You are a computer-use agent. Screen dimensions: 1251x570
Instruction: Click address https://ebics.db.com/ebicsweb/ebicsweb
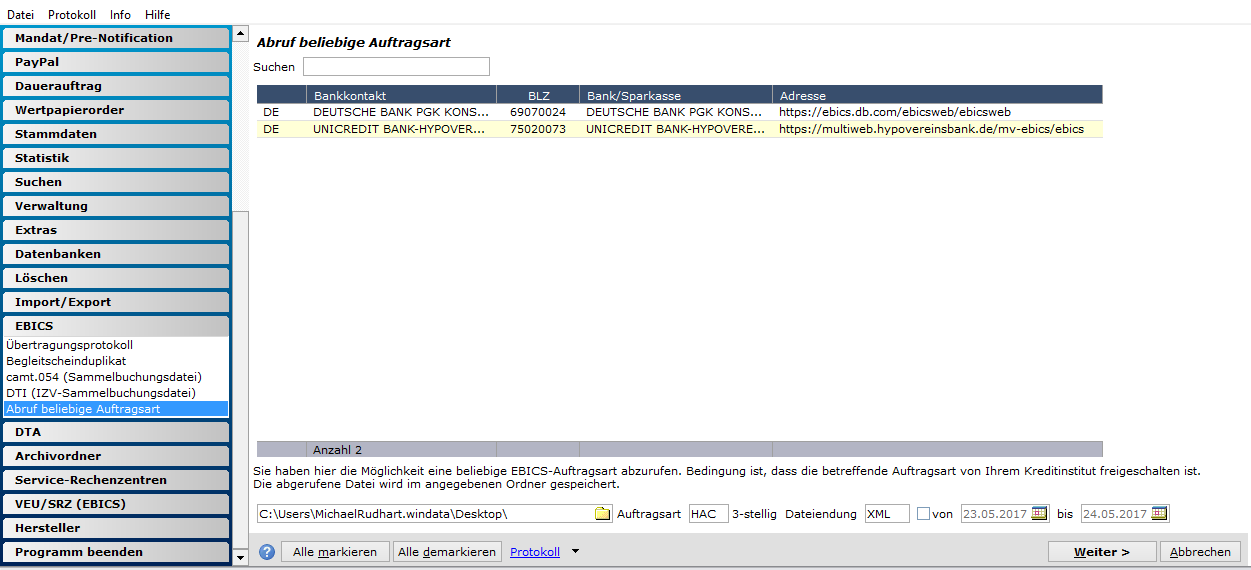pyautogui.click(x=895, y=112)
